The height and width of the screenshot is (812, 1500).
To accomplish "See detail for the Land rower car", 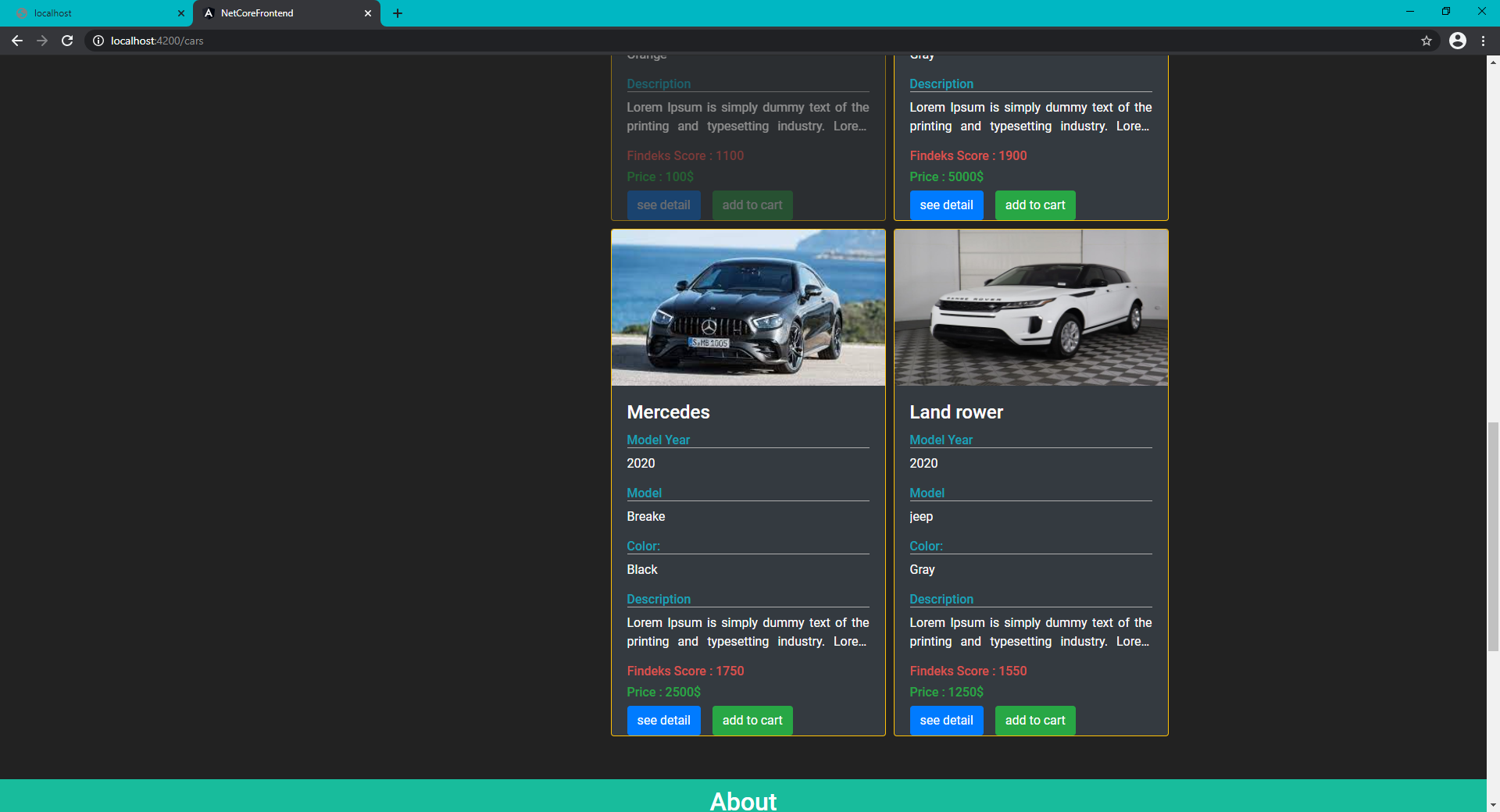I will (946, 721).
